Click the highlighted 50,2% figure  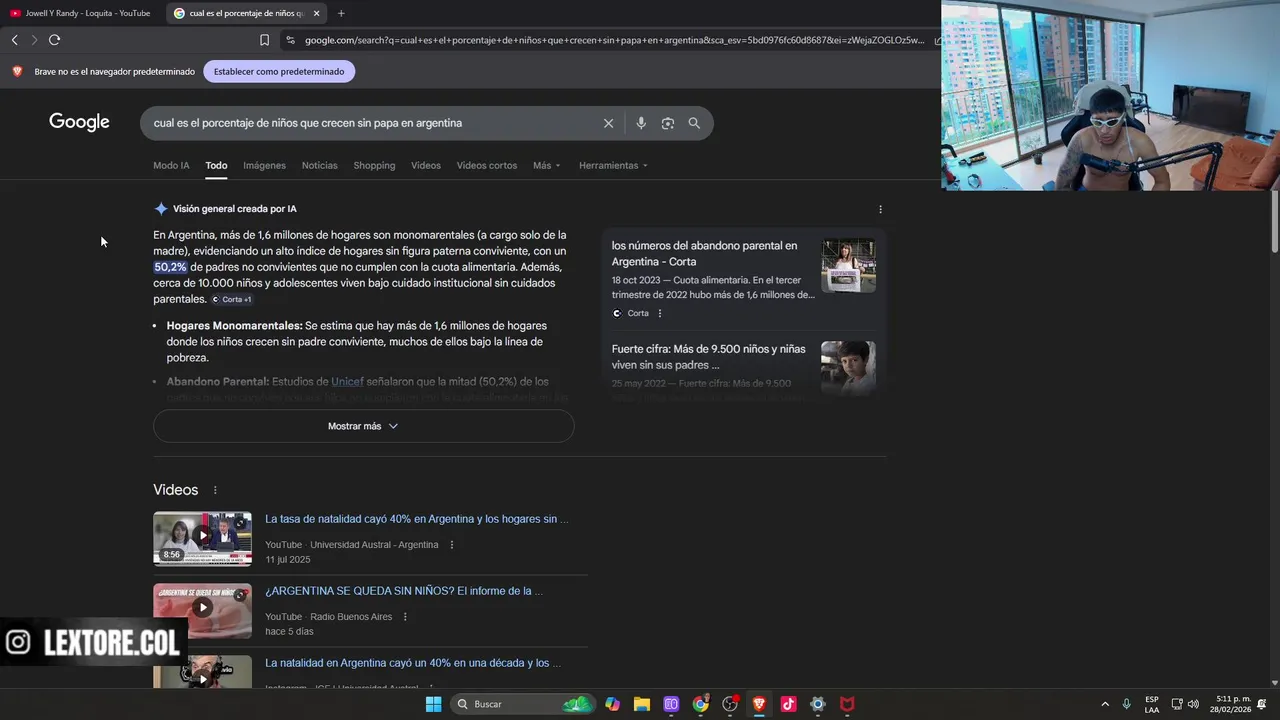(170, 267)
